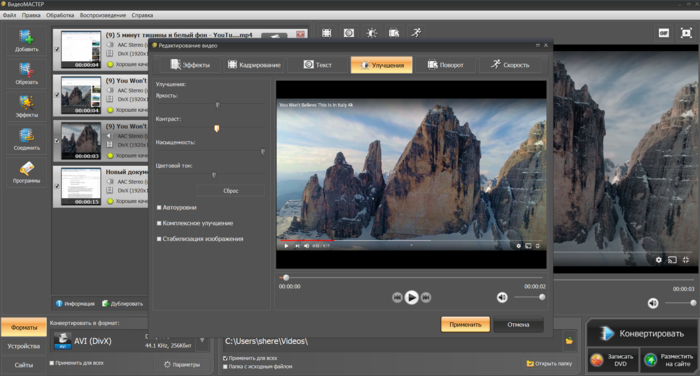
Task: Click the GIF creation icon
Action: tap(663, 33)
